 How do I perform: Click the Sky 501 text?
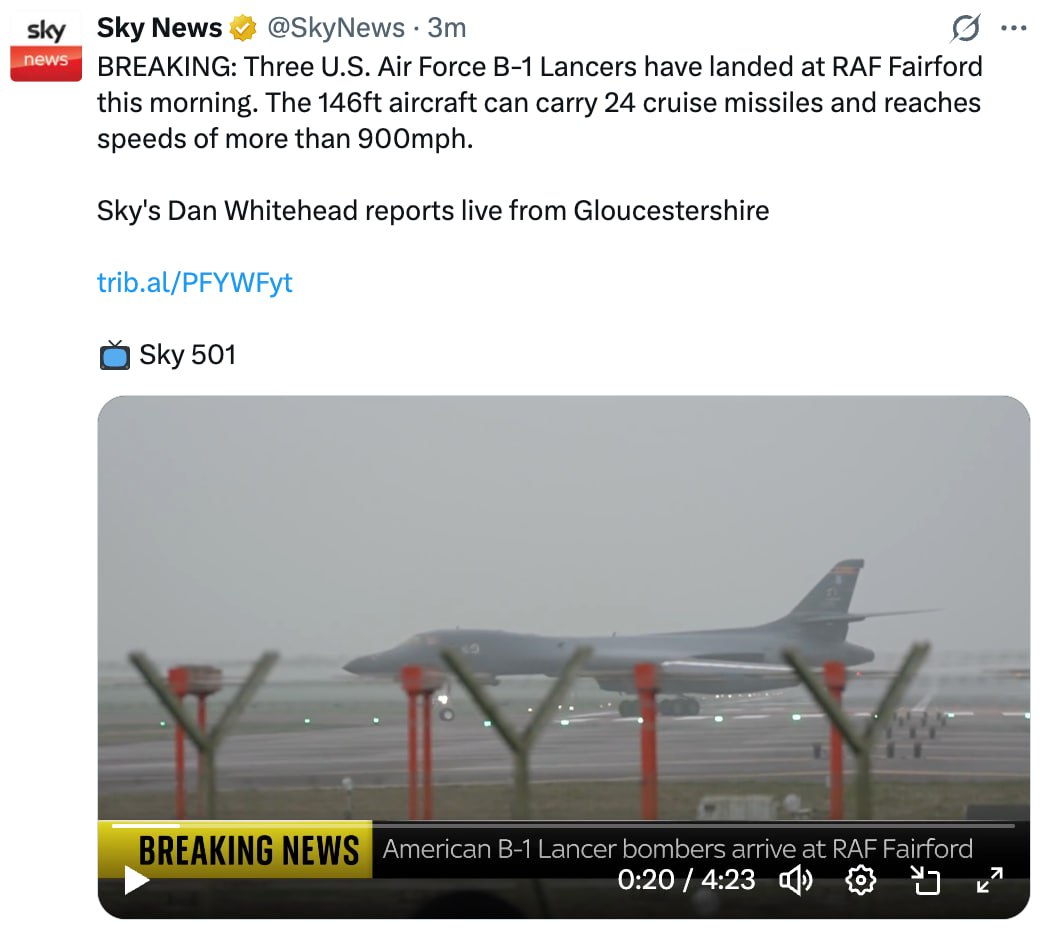point(188,355)
